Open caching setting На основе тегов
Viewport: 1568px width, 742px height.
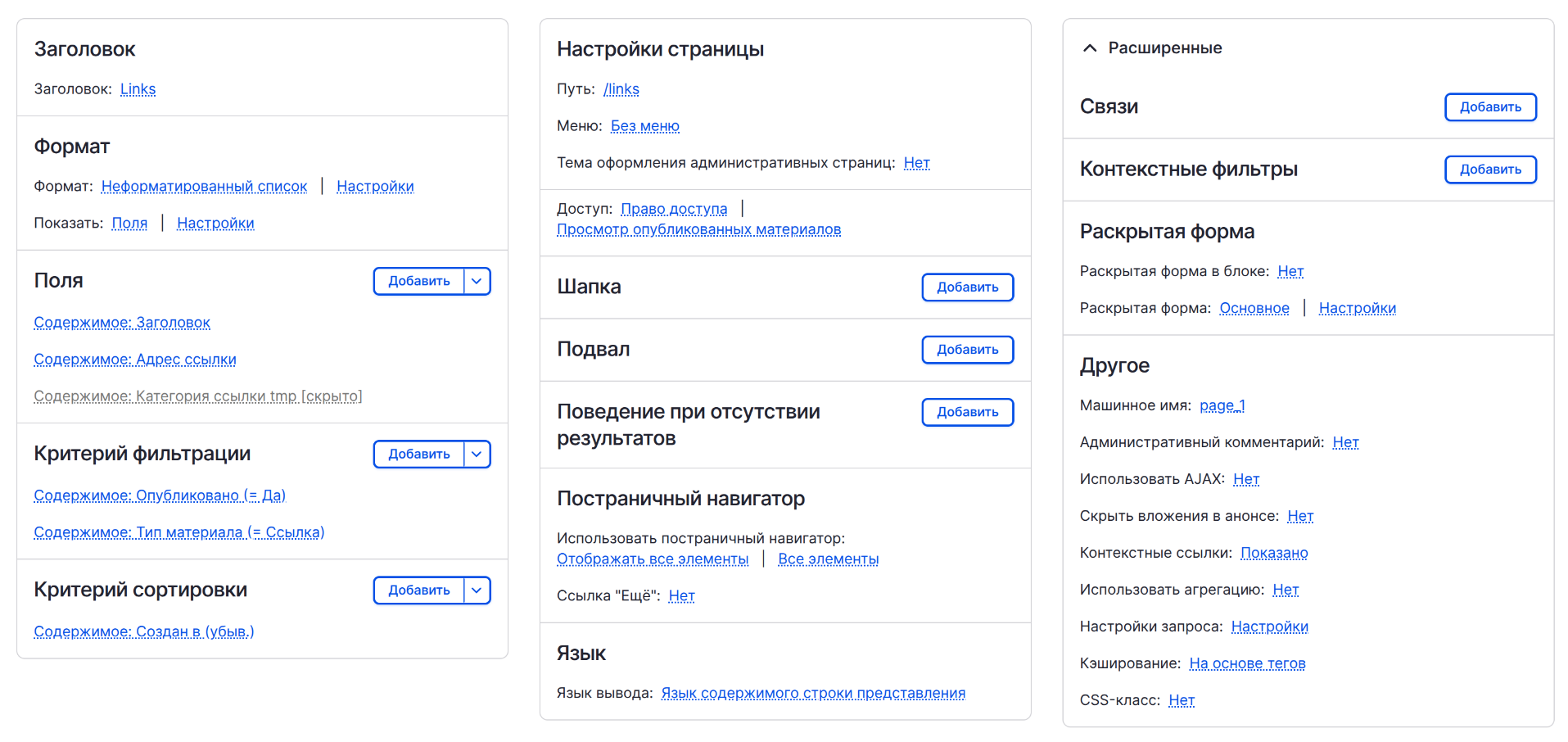point(1246,663)
